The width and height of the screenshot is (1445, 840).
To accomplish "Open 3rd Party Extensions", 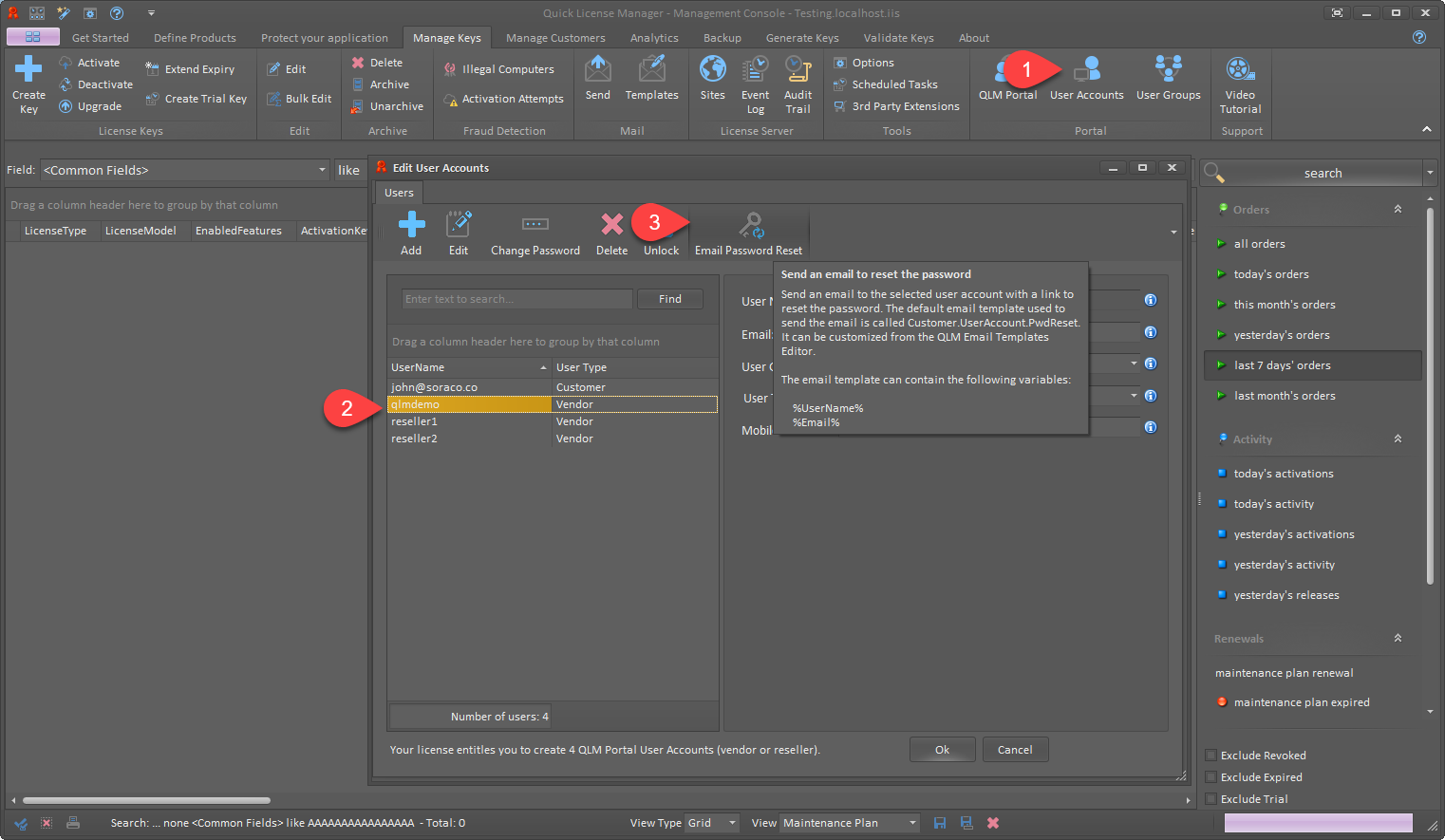I will tap(896, 106).
